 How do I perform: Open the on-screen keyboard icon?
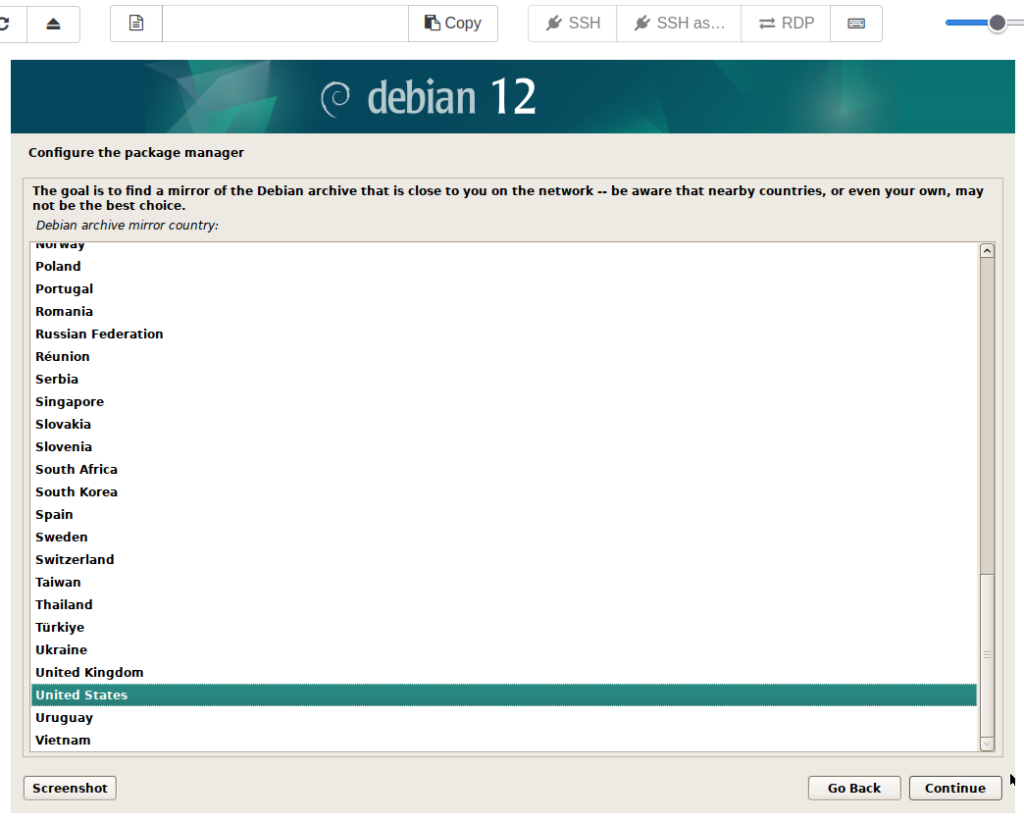856,23
